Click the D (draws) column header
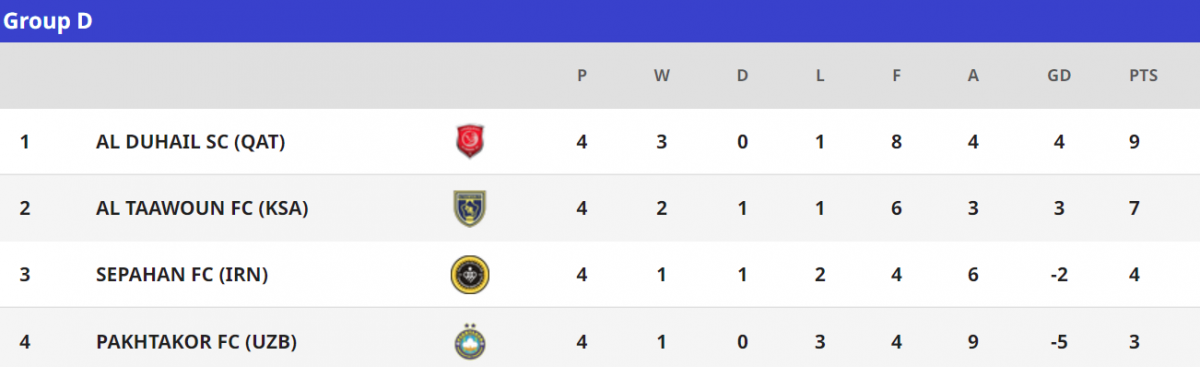The width and height of the screenshot is (1200, 367). (742, 76)
